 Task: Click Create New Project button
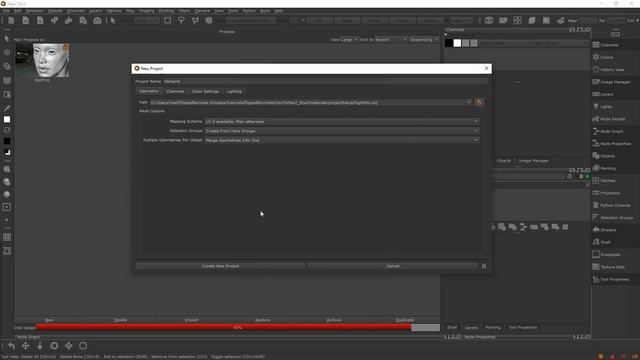click(220, 266)
